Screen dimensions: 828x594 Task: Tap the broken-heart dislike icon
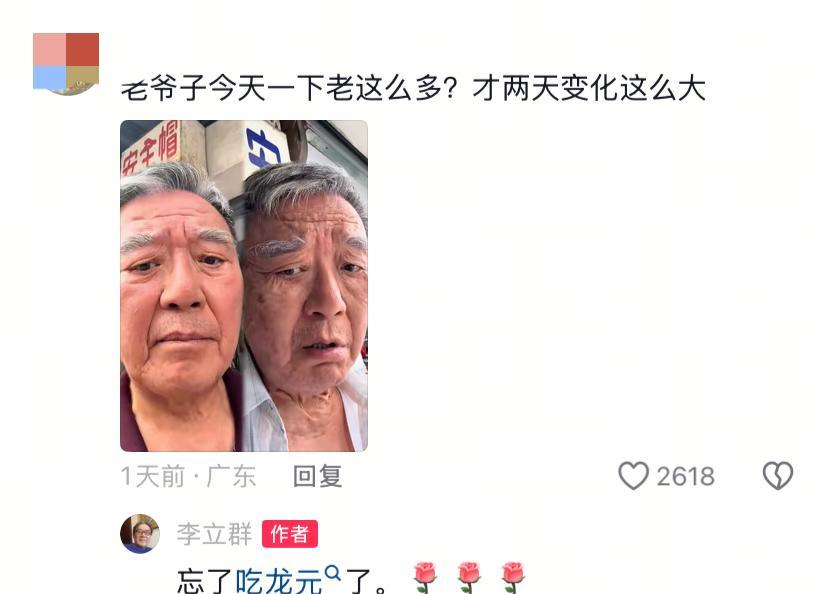click(x=778, y=476)
